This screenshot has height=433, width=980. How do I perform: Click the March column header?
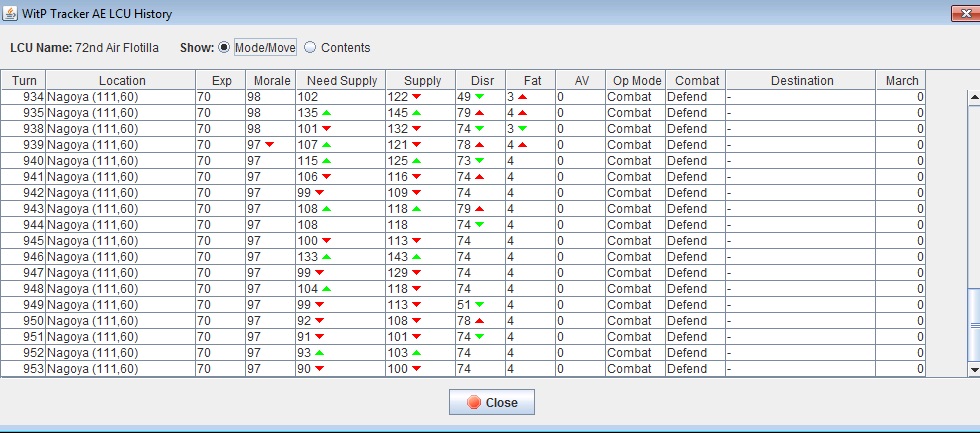click(901, 81)
